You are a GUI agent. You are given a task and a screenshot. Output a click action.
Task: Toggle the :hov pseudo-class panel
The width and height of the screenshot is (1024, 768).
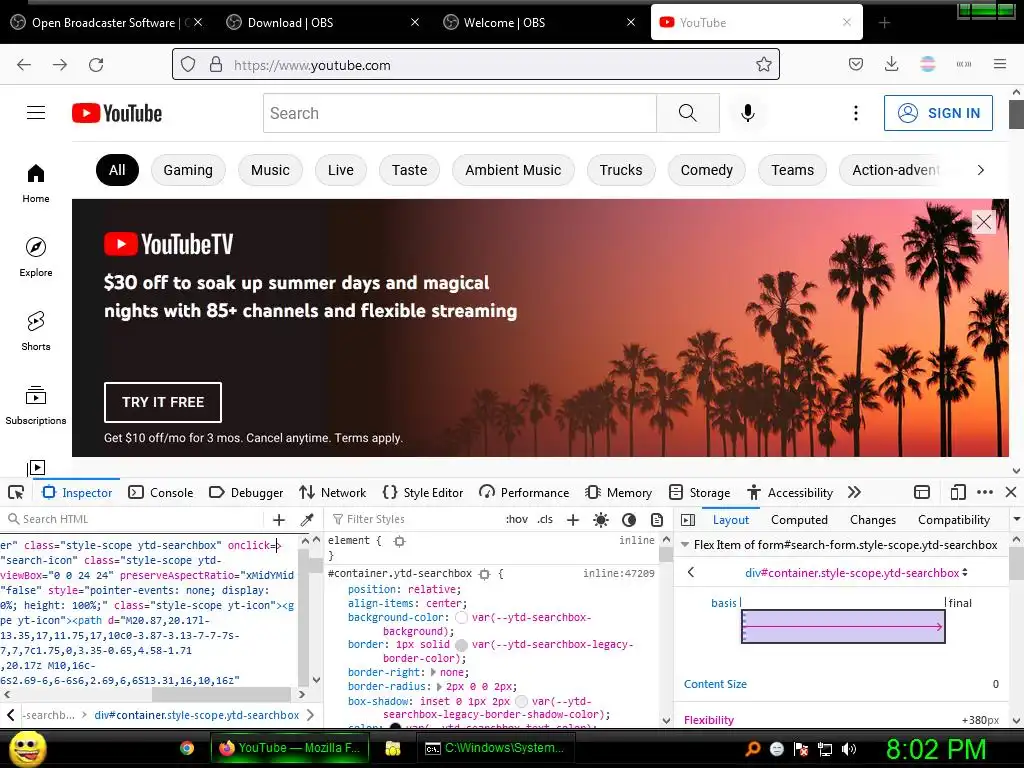click(517, 520)
